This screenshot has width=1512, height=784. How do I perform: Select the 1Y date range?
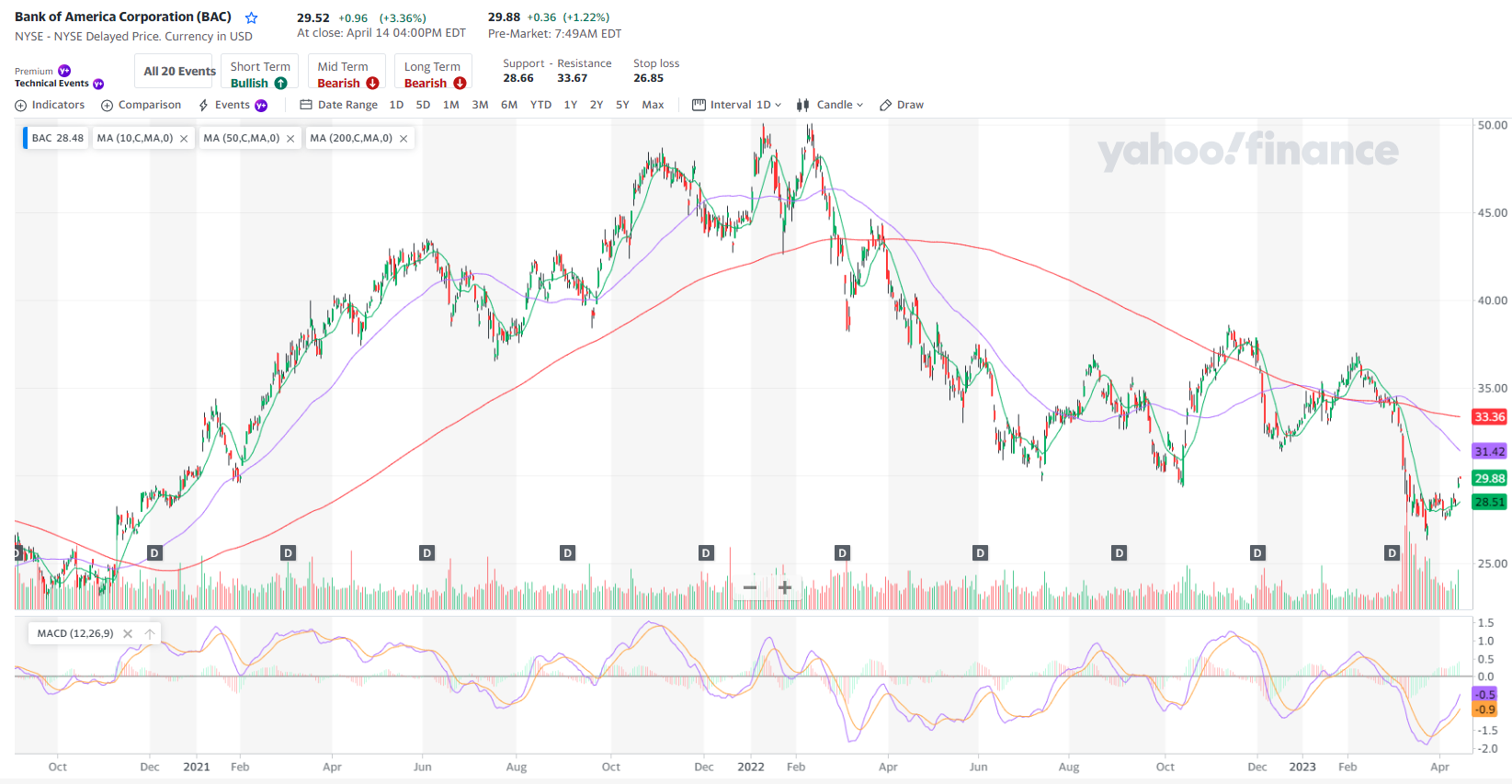pos(571,105)
